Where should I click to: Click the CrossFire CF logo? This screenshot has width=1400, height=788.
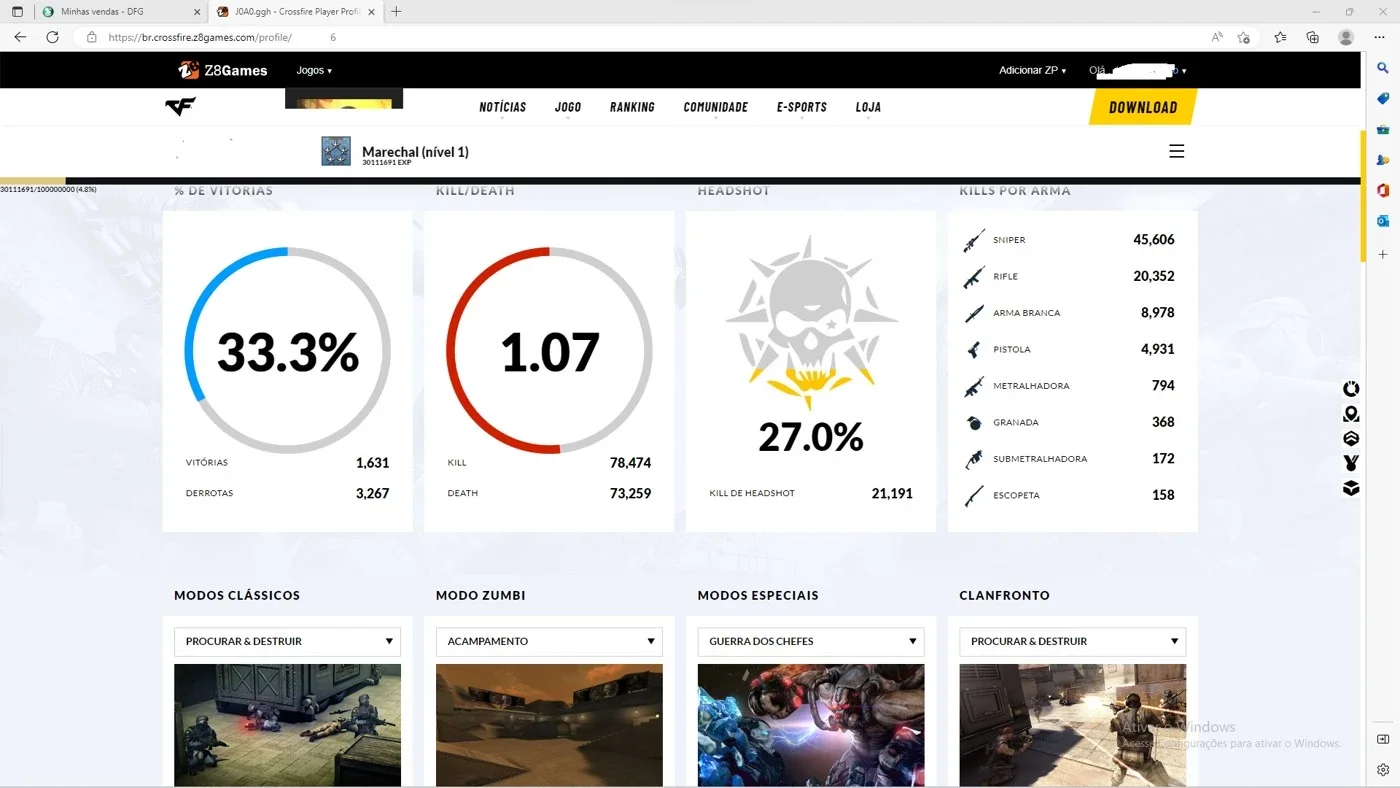coord(181,107)
